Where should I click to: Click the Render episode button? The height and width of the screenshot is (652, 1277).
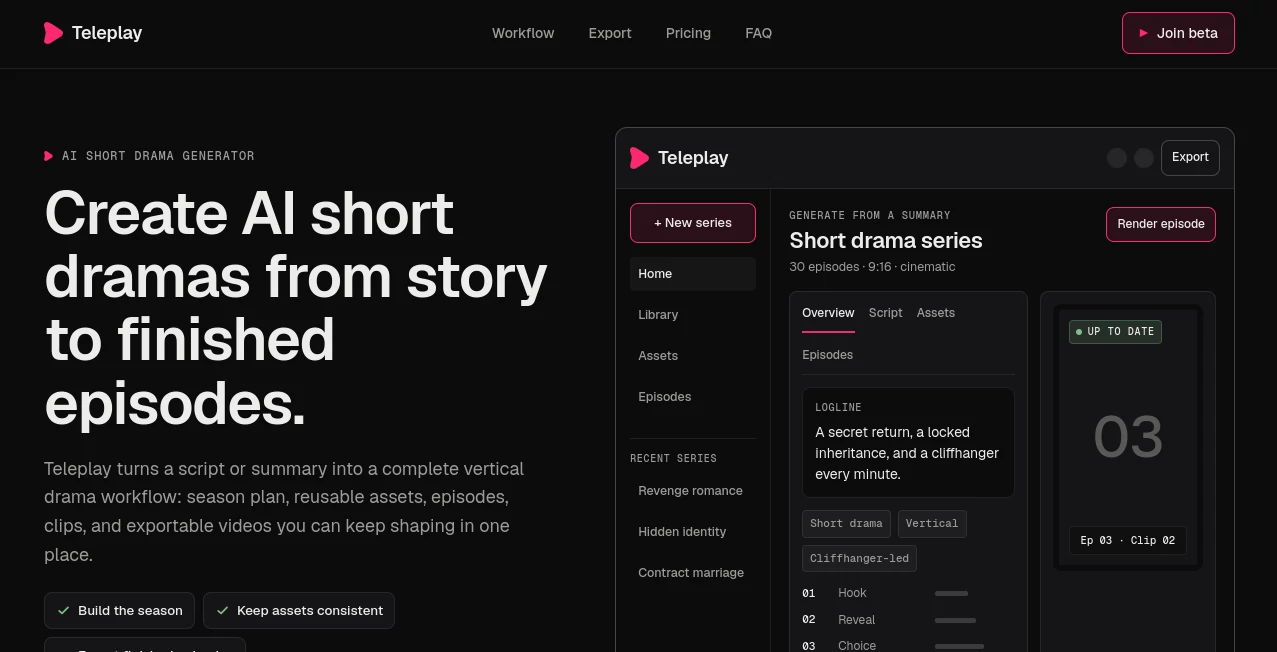[x=1161, y=224]
